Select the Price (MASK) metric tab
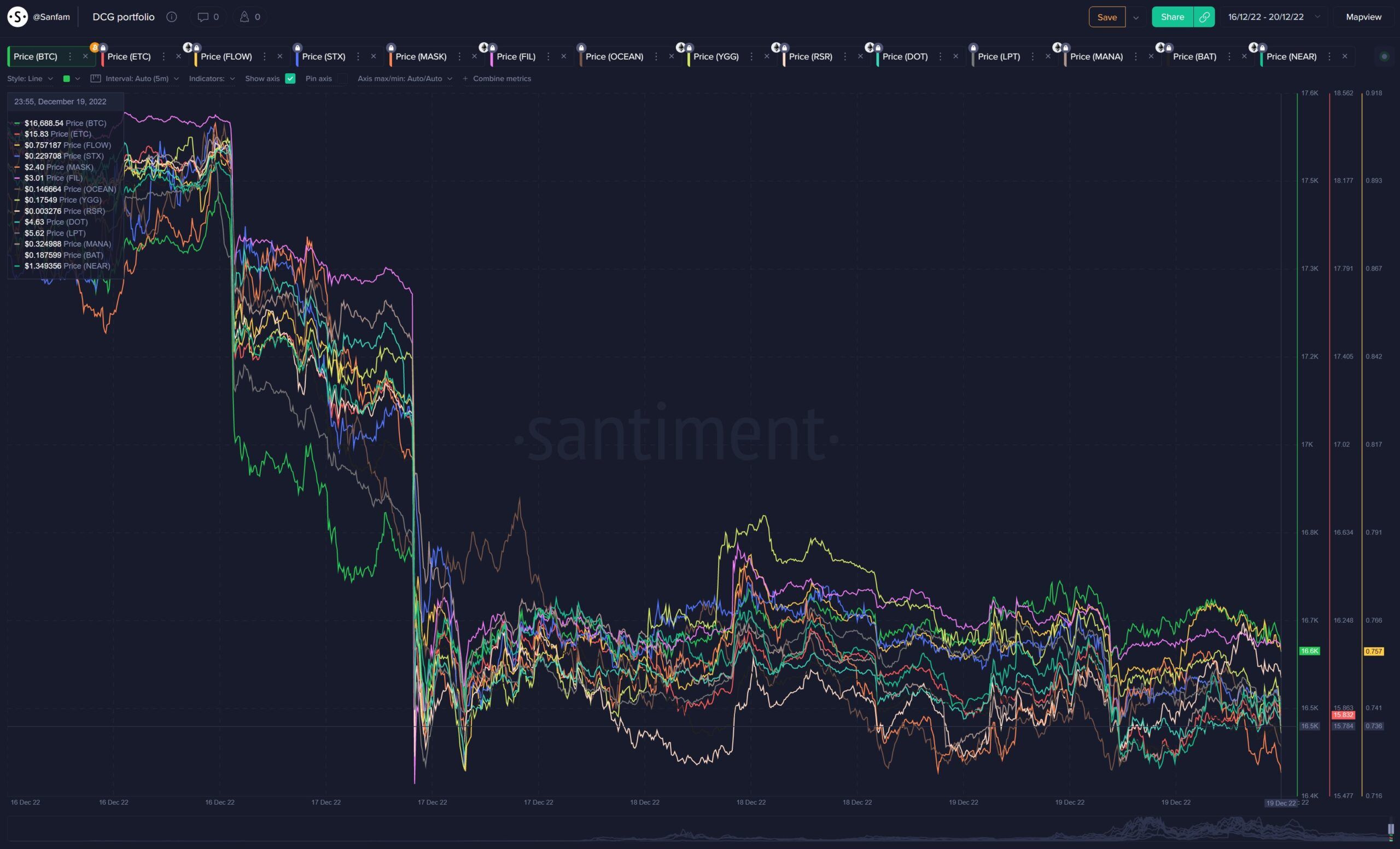 pos(421,56)
